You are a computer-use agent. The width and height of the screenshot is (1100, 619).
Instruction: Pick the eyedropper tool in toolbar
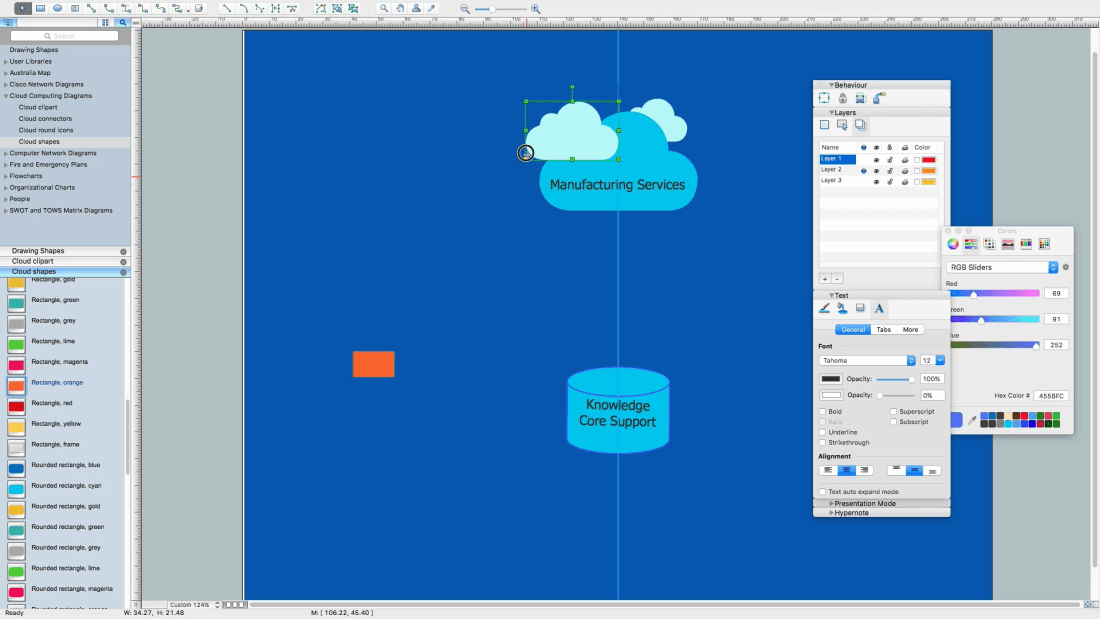coord(432,8)
